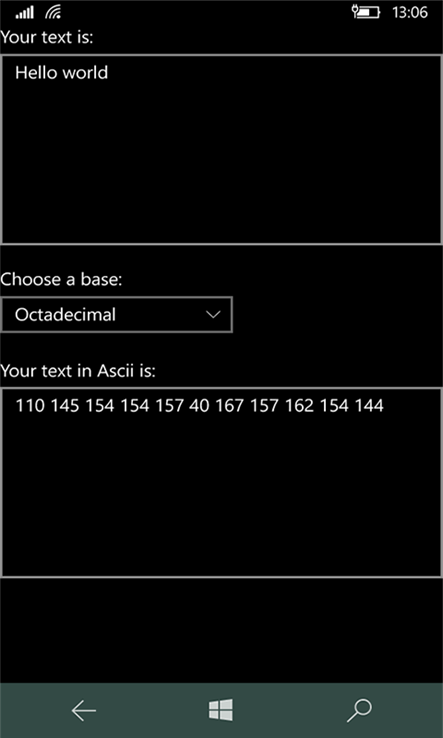Tap the search magnifier icon

point(359,710)
